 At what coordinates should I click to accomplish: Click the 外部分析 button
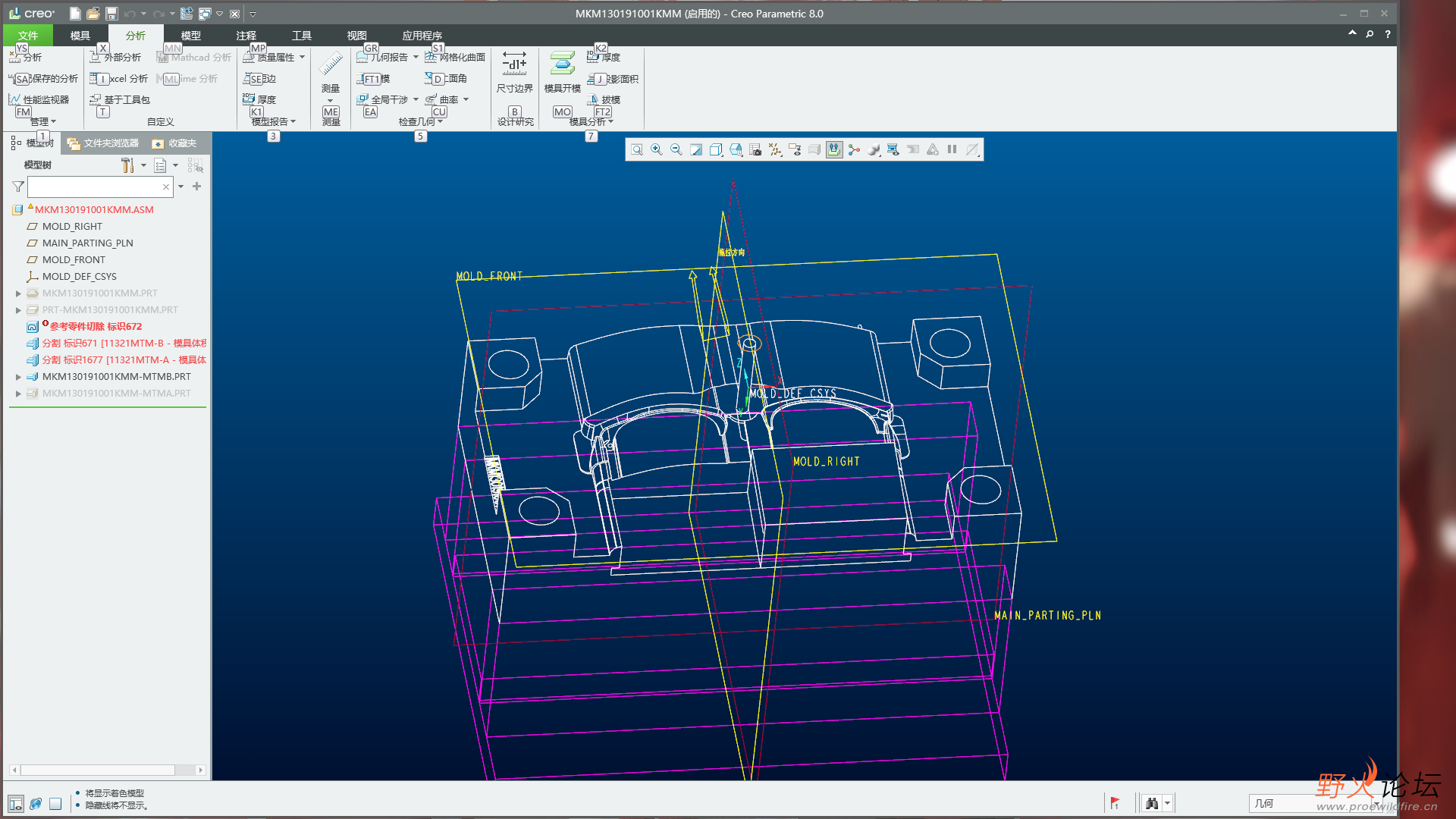pos(115,57)
